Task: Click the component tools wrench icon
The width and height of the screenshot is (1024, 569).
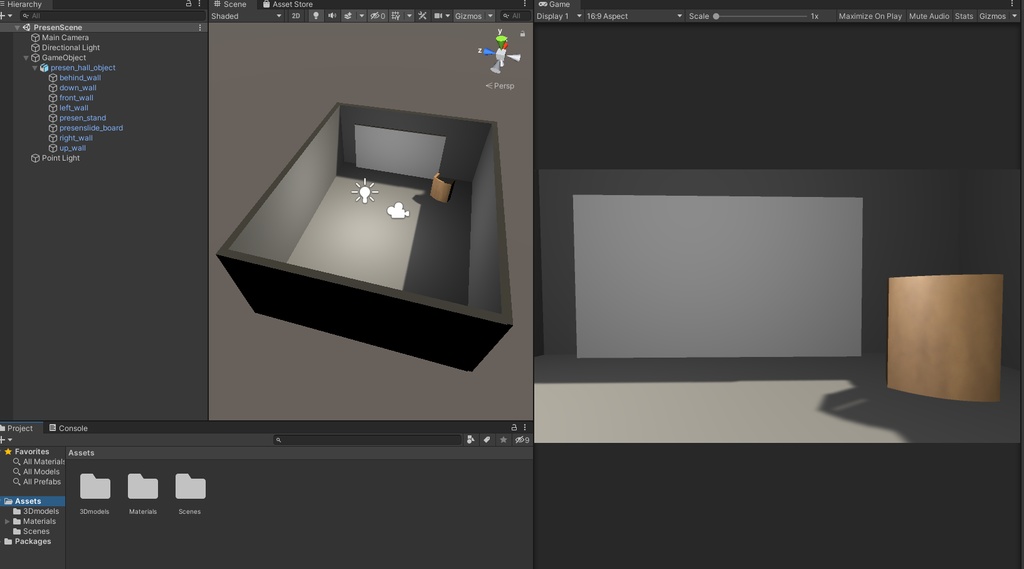Action: coord(422,16)
